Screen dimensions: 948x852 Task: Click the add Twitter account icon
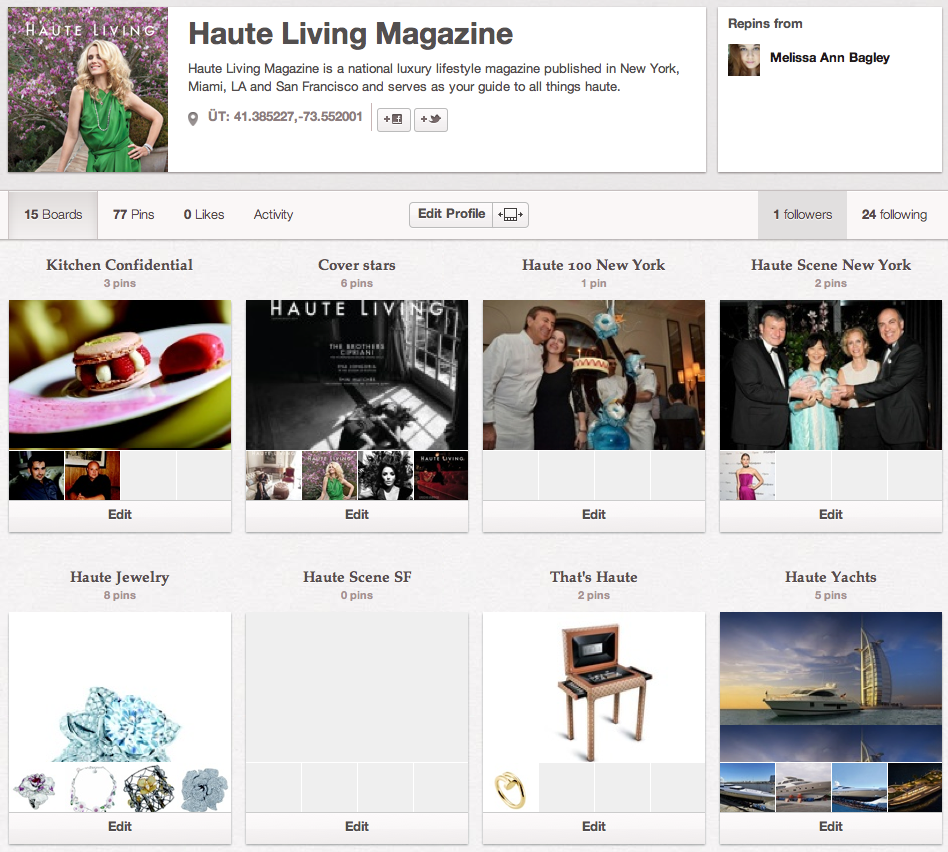(x=430, y=119)
